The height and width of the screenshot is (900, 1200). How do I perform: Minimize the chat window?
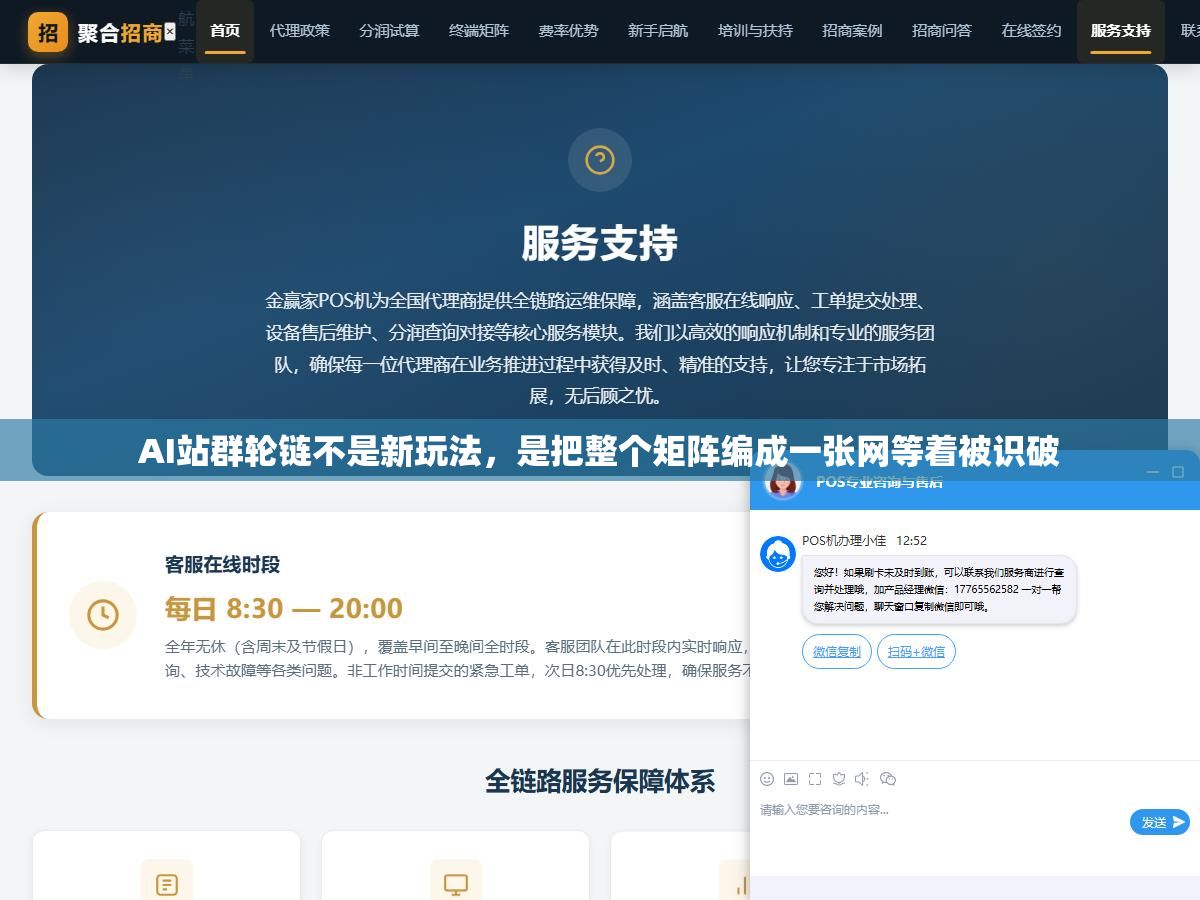pos(1152,472)
